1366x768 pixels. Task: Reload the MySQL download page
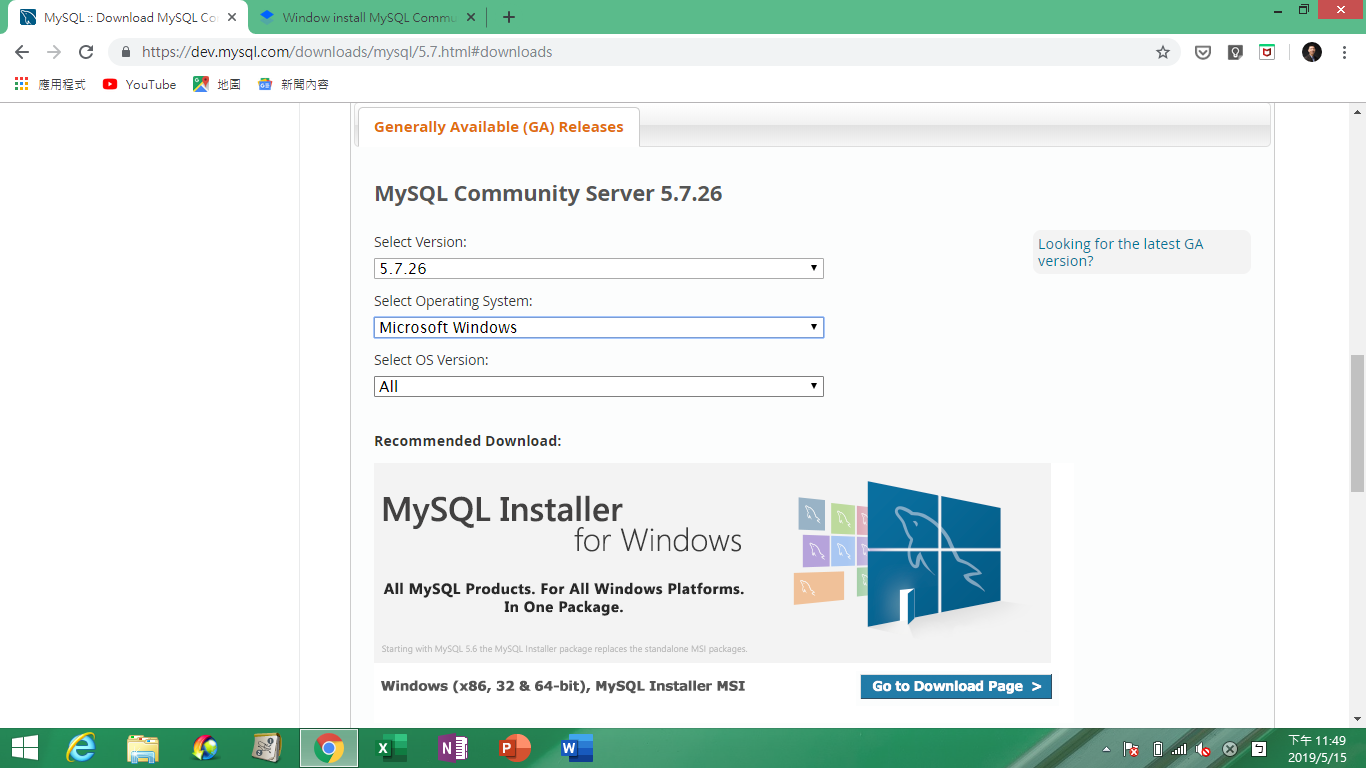tap(86, 52)
